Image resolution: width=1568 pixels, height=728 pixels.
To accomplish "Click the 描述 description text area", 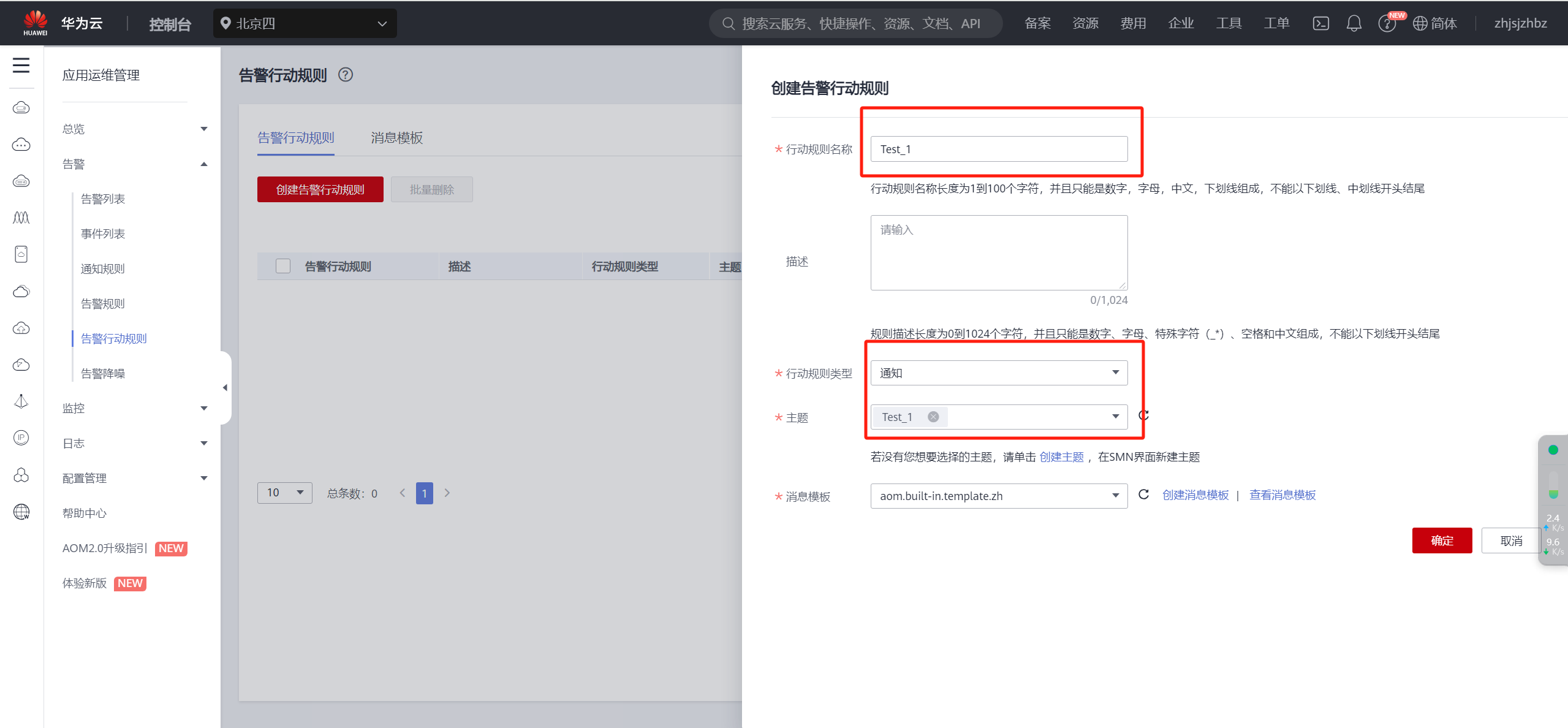I will coord(998,252).
